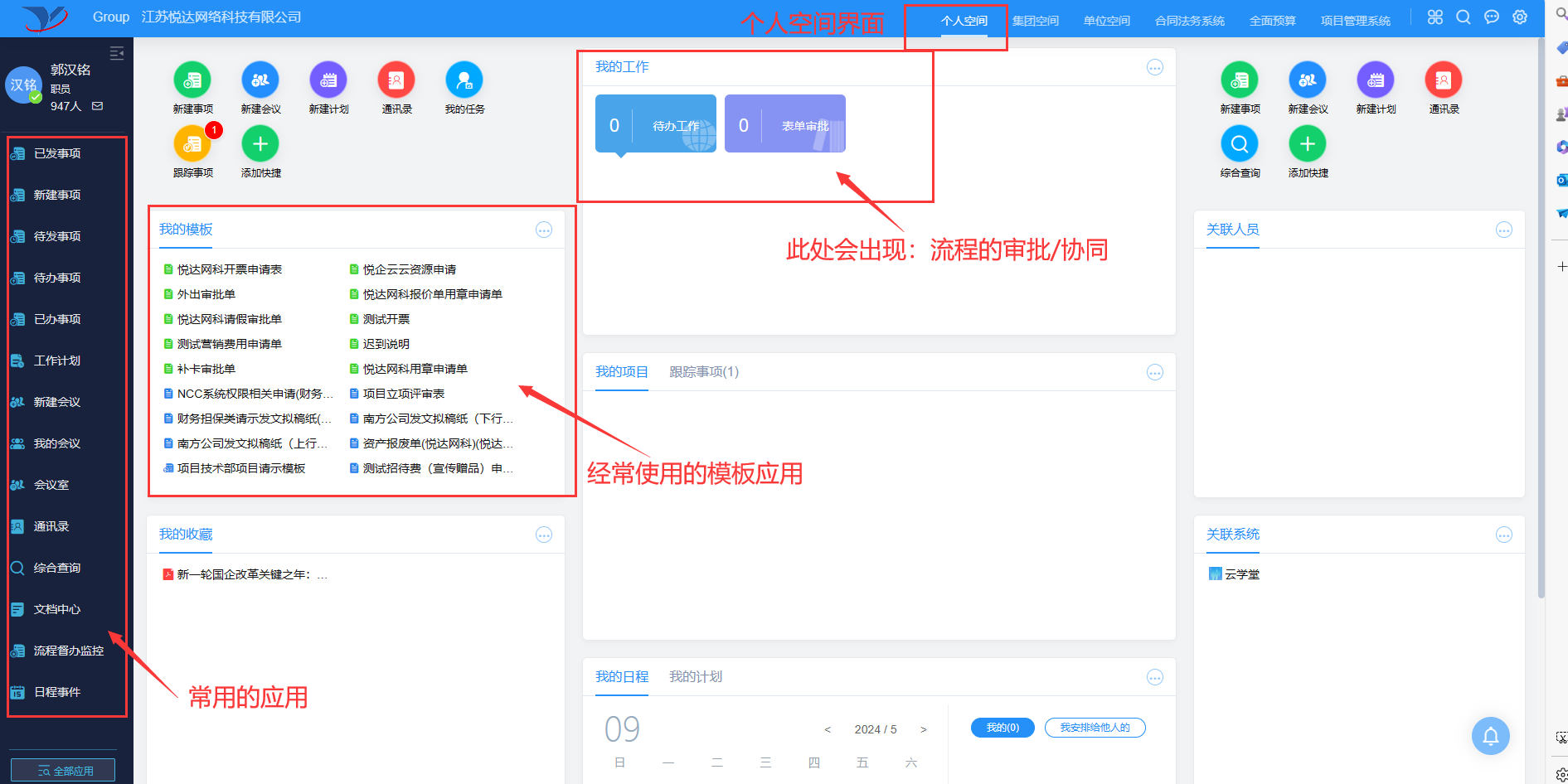This screenshot has height=784, width=1568.
Task: Switch to the 集团空间 tab
Action: click(x=1035, y=21)
